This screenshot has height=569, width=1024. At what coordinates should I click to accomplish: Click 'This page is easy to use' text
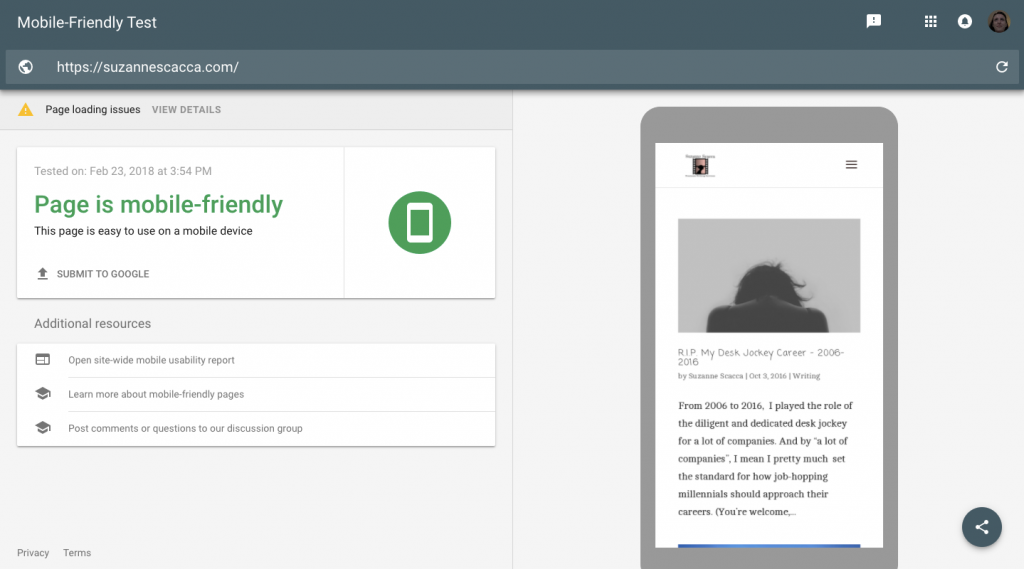click(143, 231)
